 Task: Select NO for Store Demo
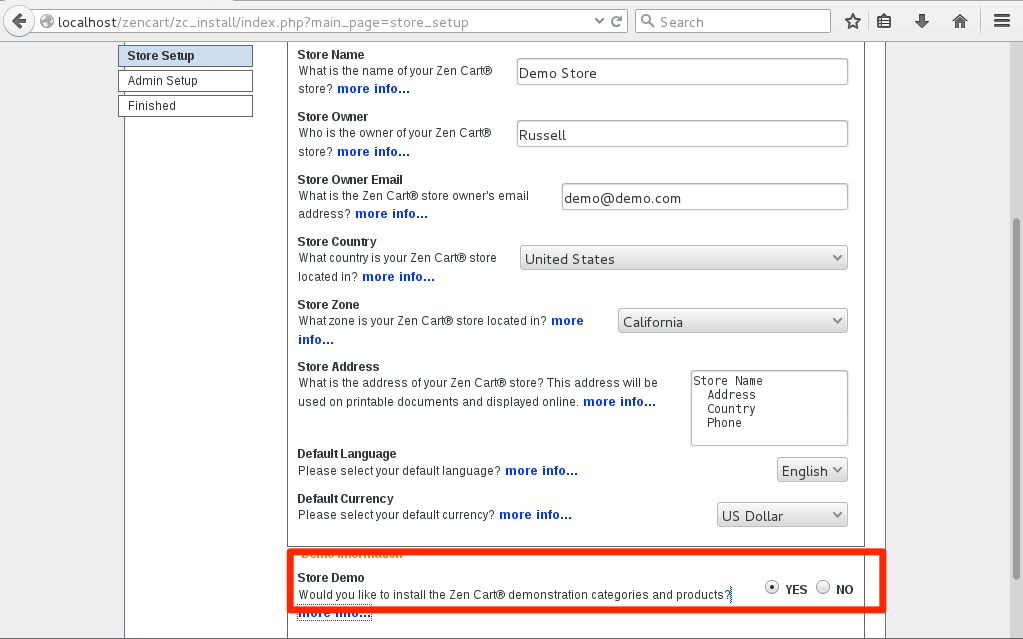pos(823,587)
